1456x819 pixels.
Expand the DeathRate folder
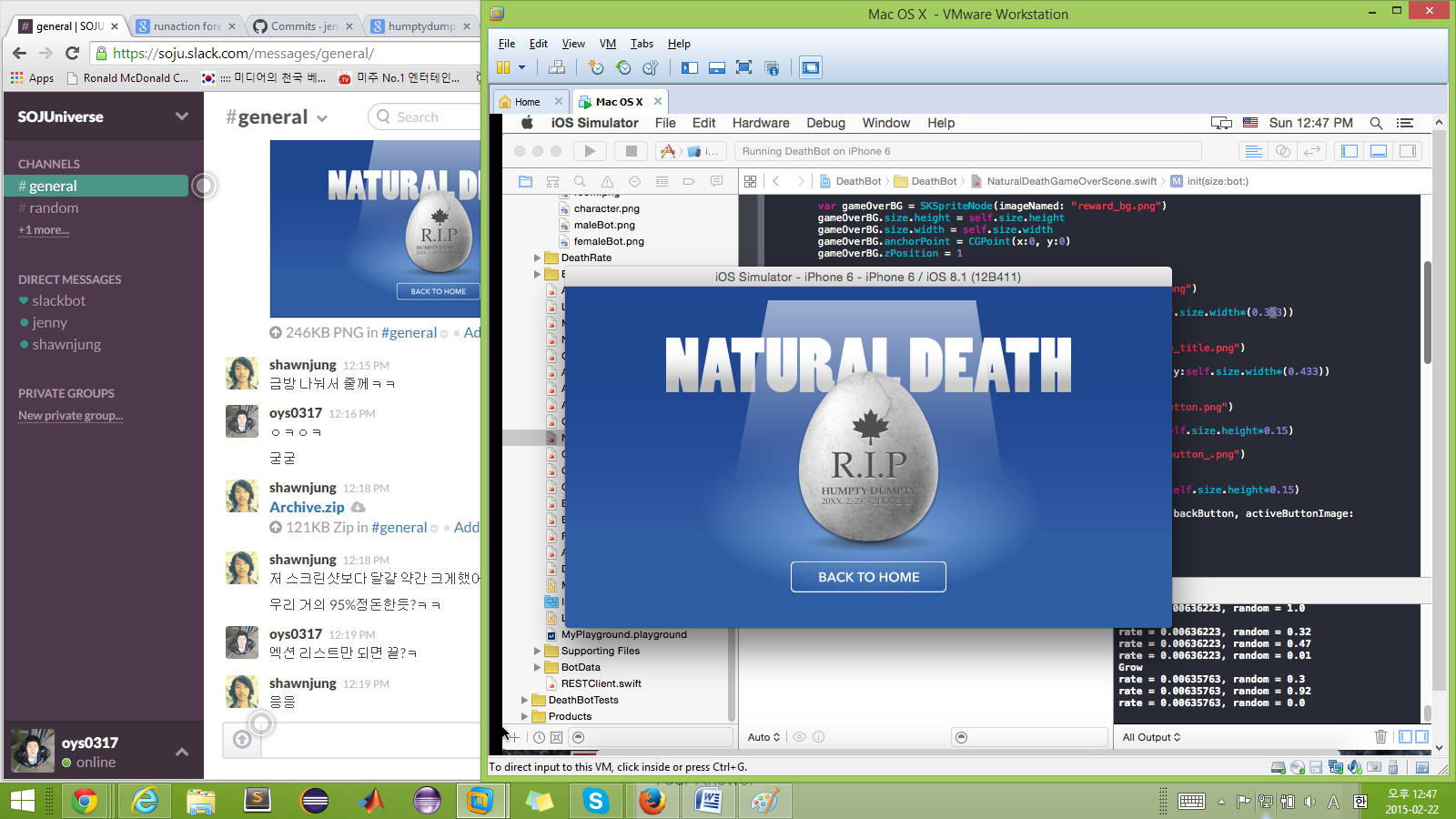pos(538,258)
